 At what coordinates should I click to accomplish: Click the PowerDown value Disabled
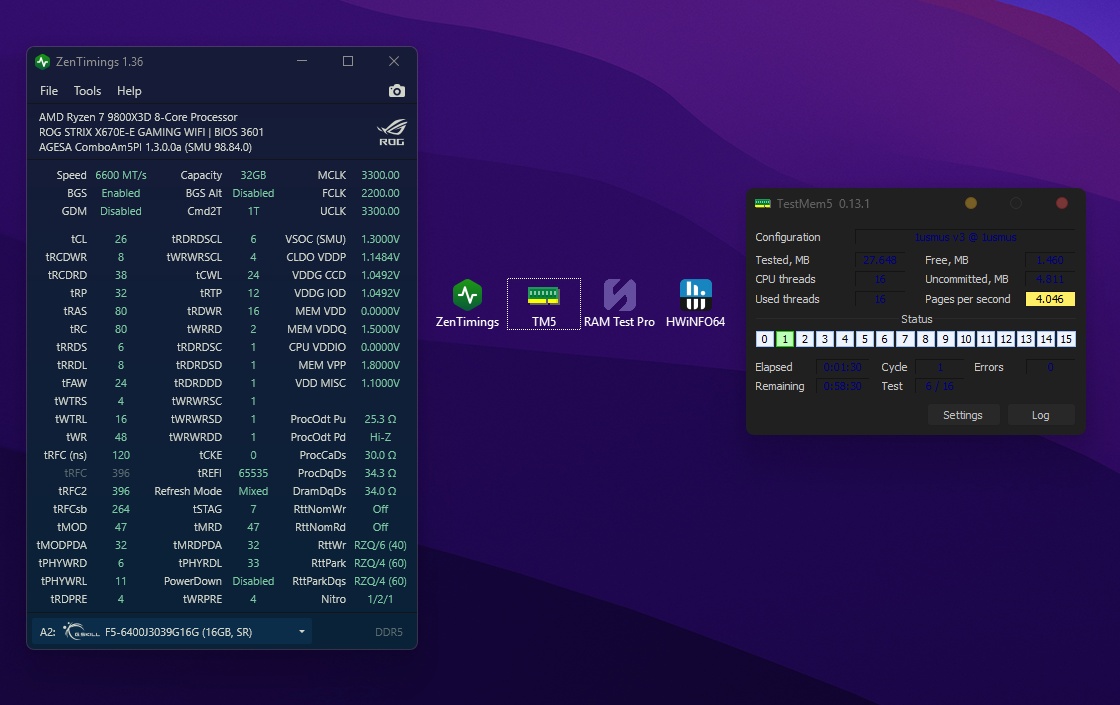coord(253,581)
